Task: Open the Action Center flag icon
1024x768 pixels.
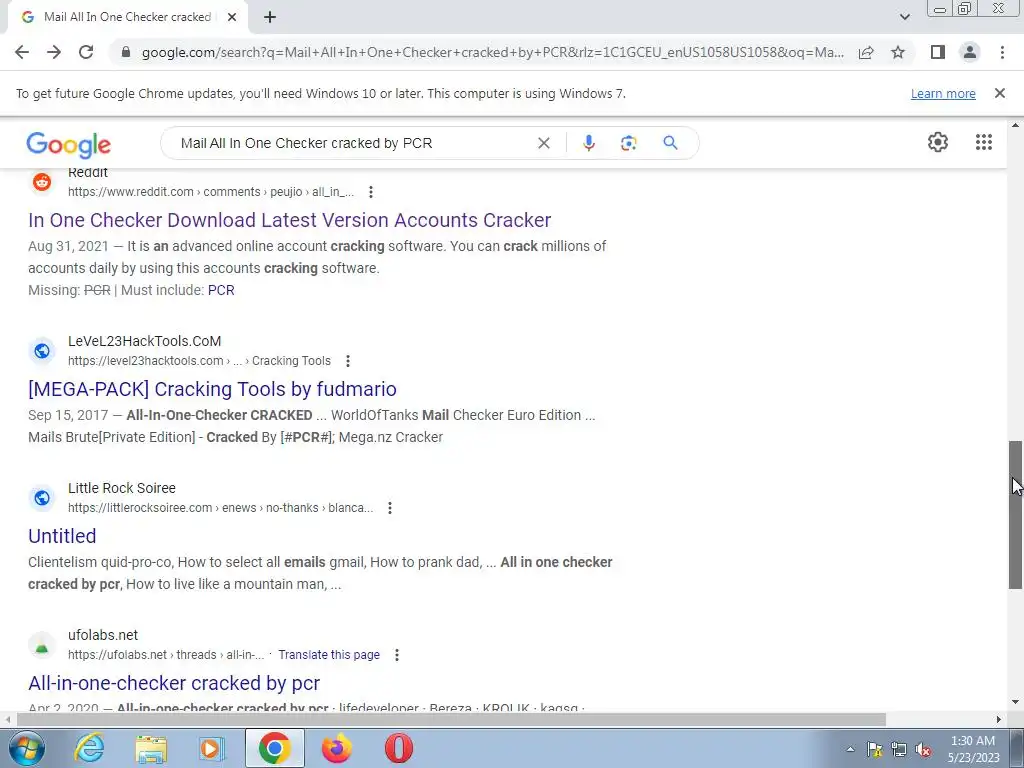Action: [x=874, y=749]
